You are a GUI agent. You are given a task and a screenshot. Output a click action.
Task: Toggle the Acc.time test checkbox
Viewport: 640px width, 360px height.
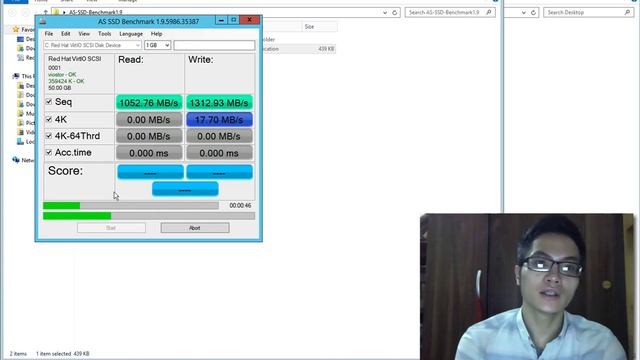click(x=49, y=152)
